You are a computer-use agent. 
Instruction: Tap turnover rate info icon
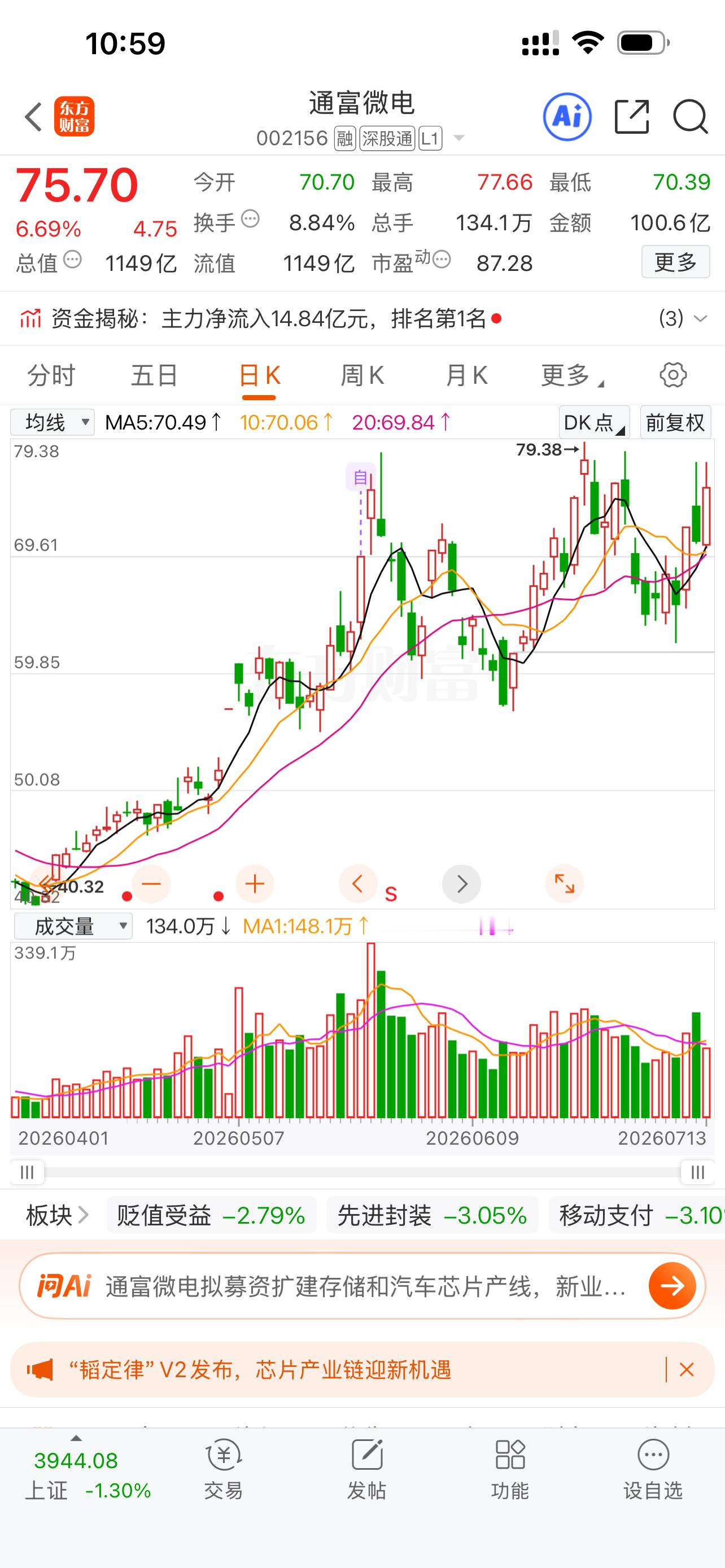pyautogui.click(x=250, y=219)
